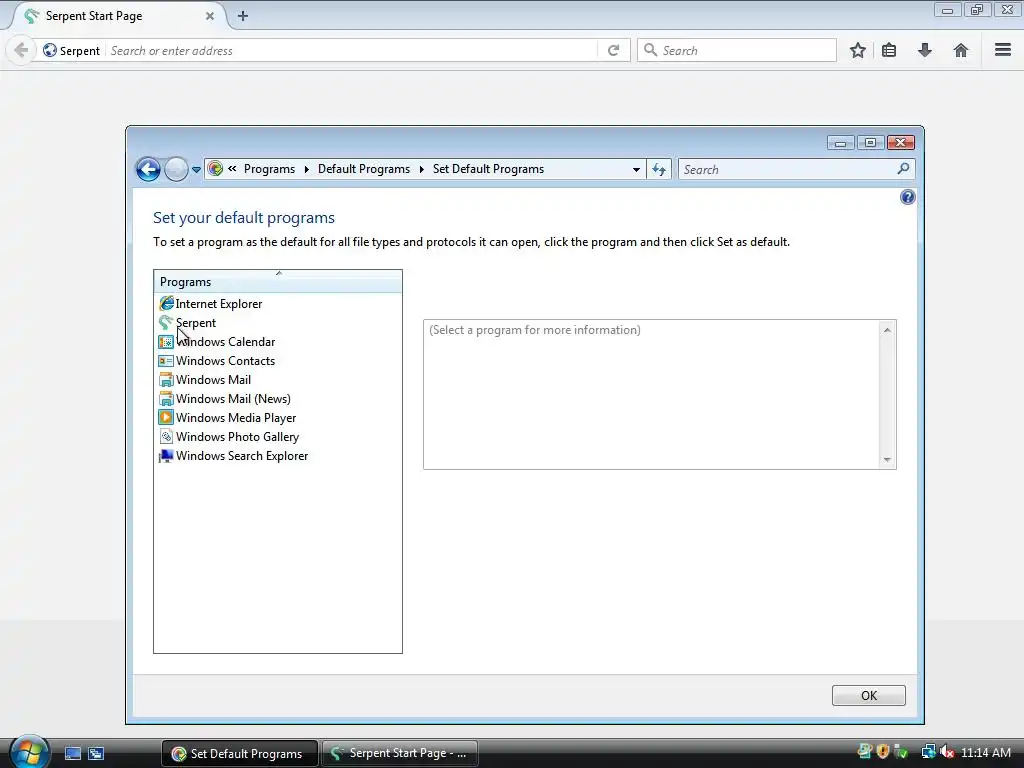Focus the browser address bar
1024x768 pixels.
[353, 50]
